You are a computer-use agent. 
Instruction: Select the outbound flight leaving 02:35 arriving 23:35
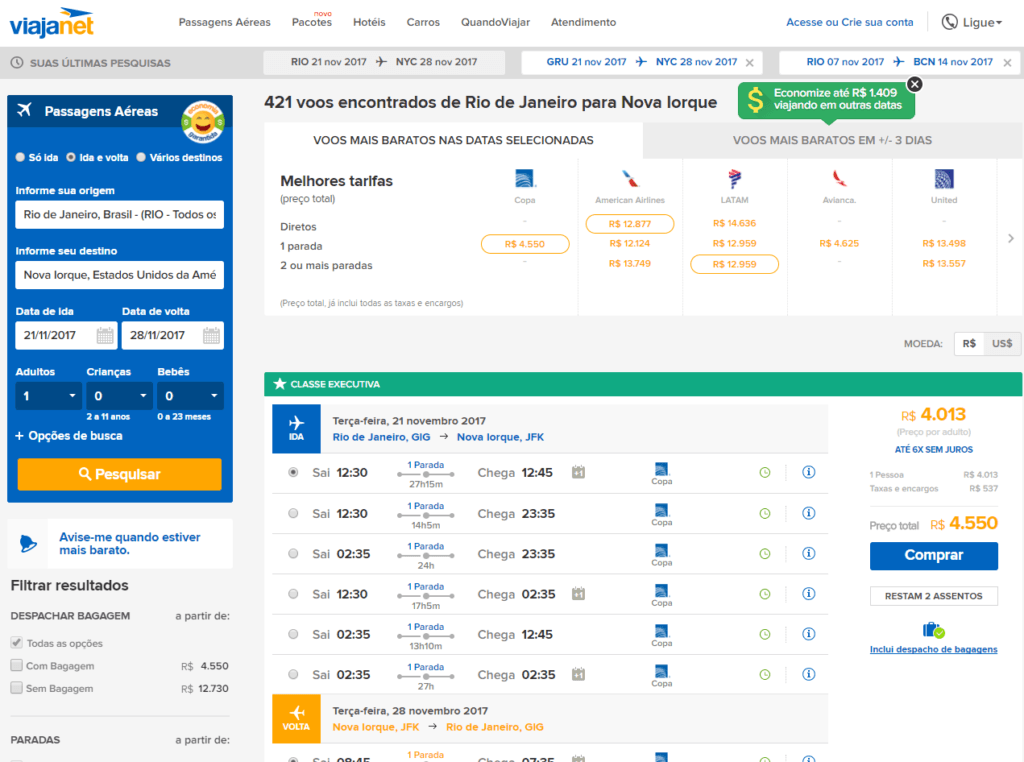(293, 554)
